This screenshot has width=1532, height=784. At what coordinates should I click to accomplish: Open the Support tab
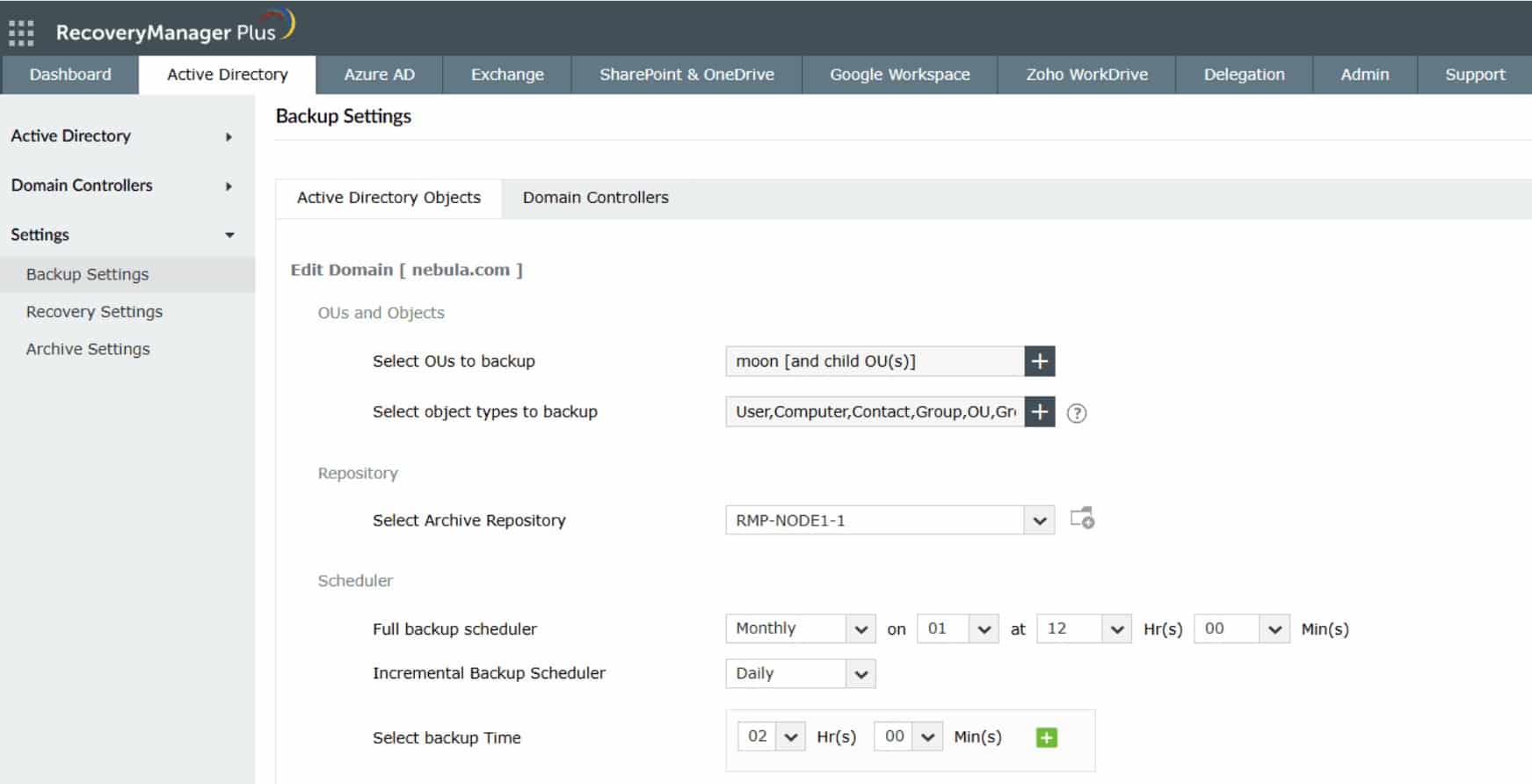1475,75
